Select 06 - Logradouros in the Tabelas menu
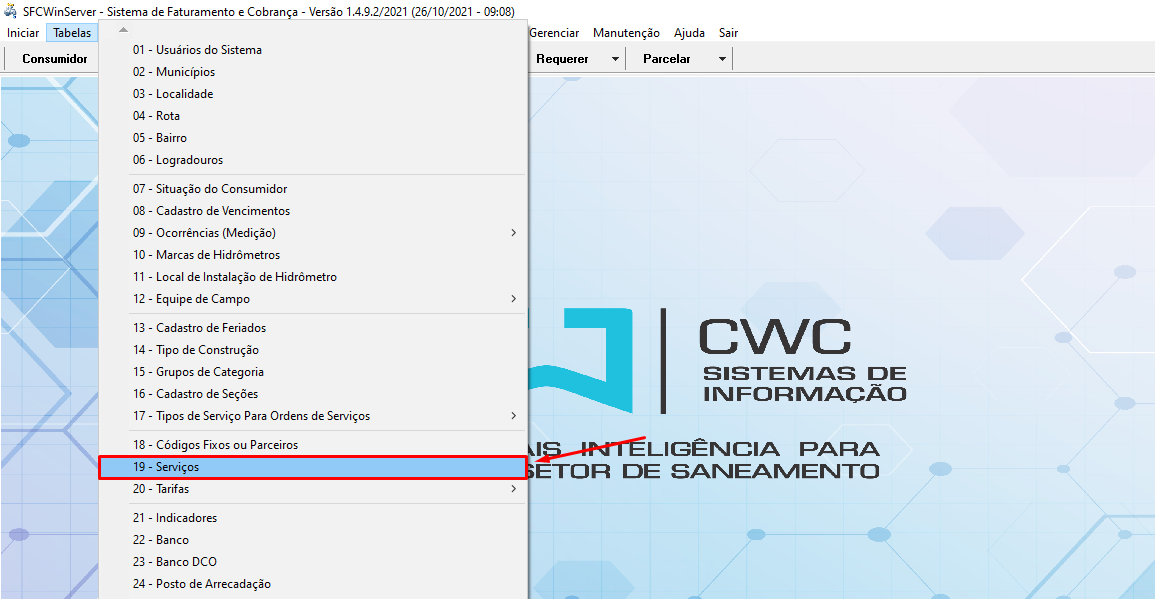 point(177,160)
